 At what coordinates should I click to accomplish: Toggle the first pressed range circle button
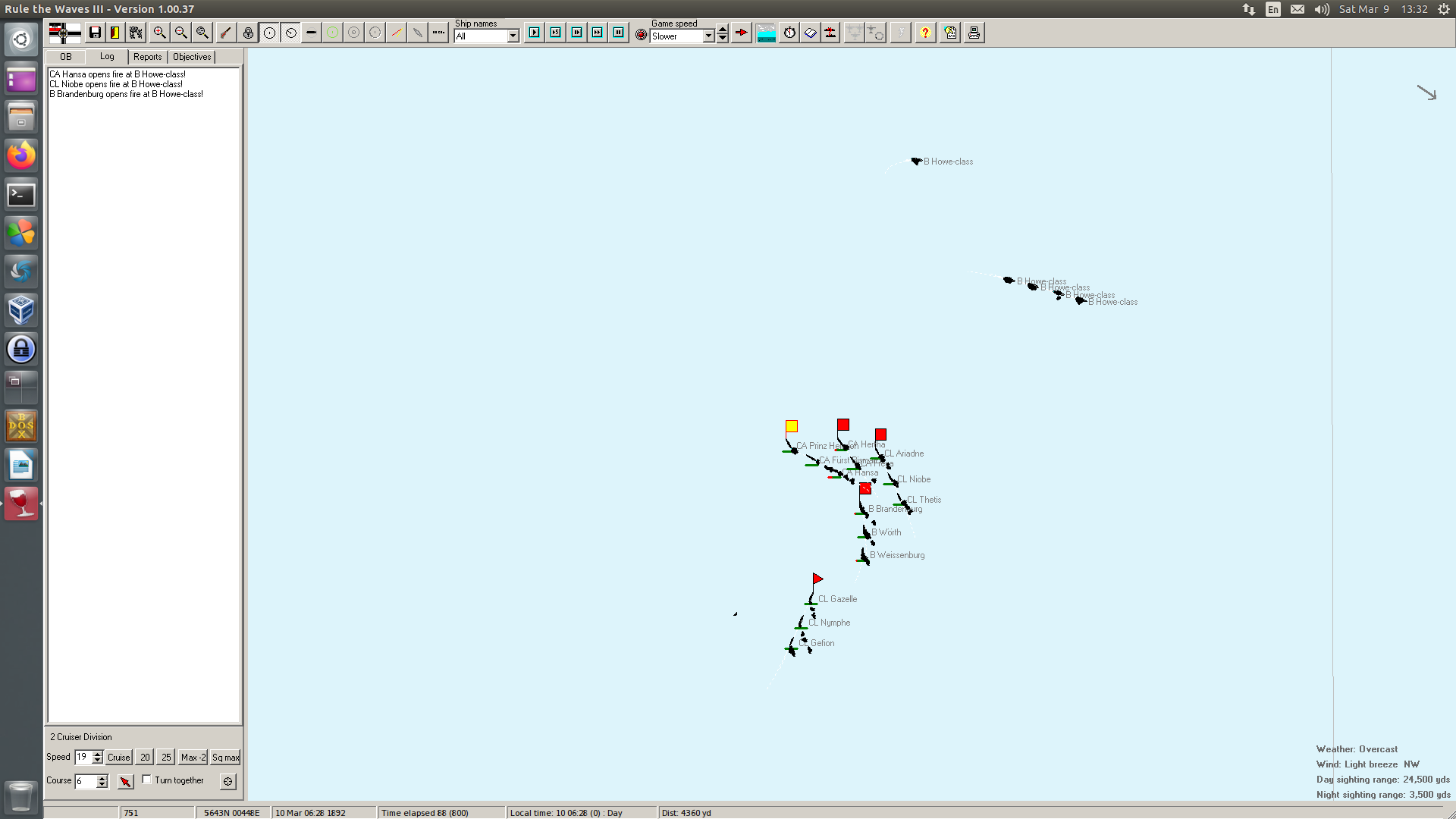coord(269,33)
